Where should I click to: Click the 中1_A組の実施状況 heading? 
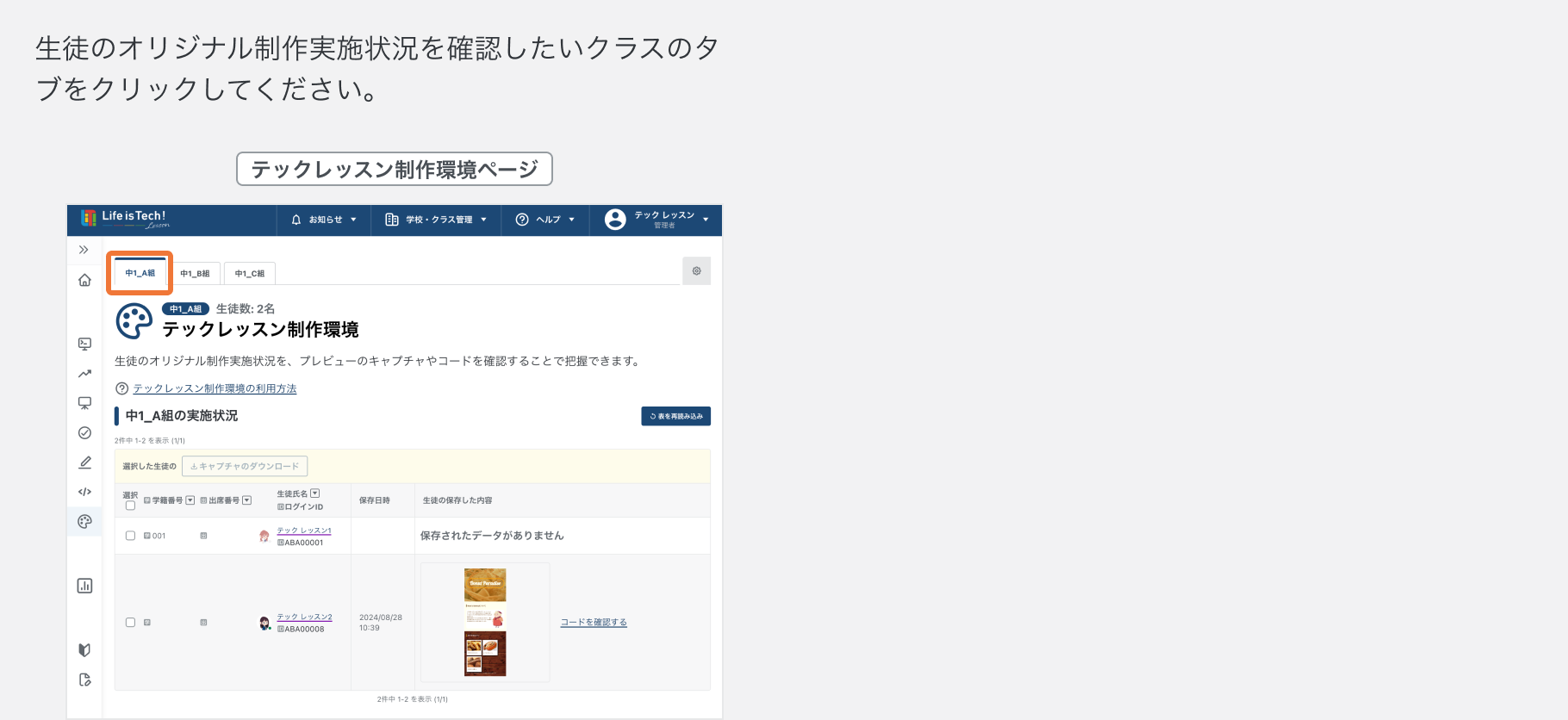182,416
